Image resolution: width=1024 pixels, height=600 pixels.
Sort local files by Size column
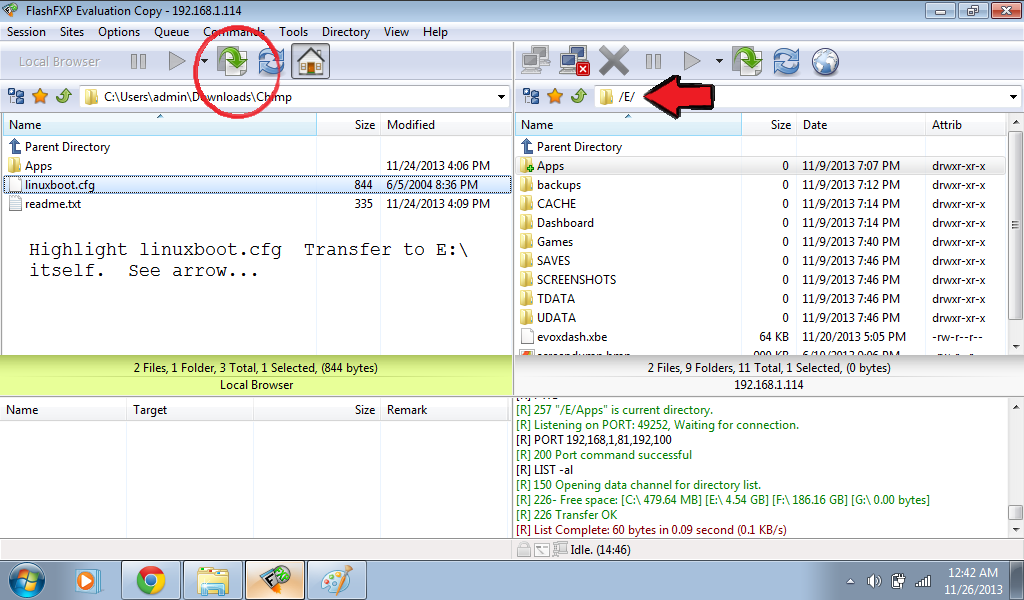[349, 125]
